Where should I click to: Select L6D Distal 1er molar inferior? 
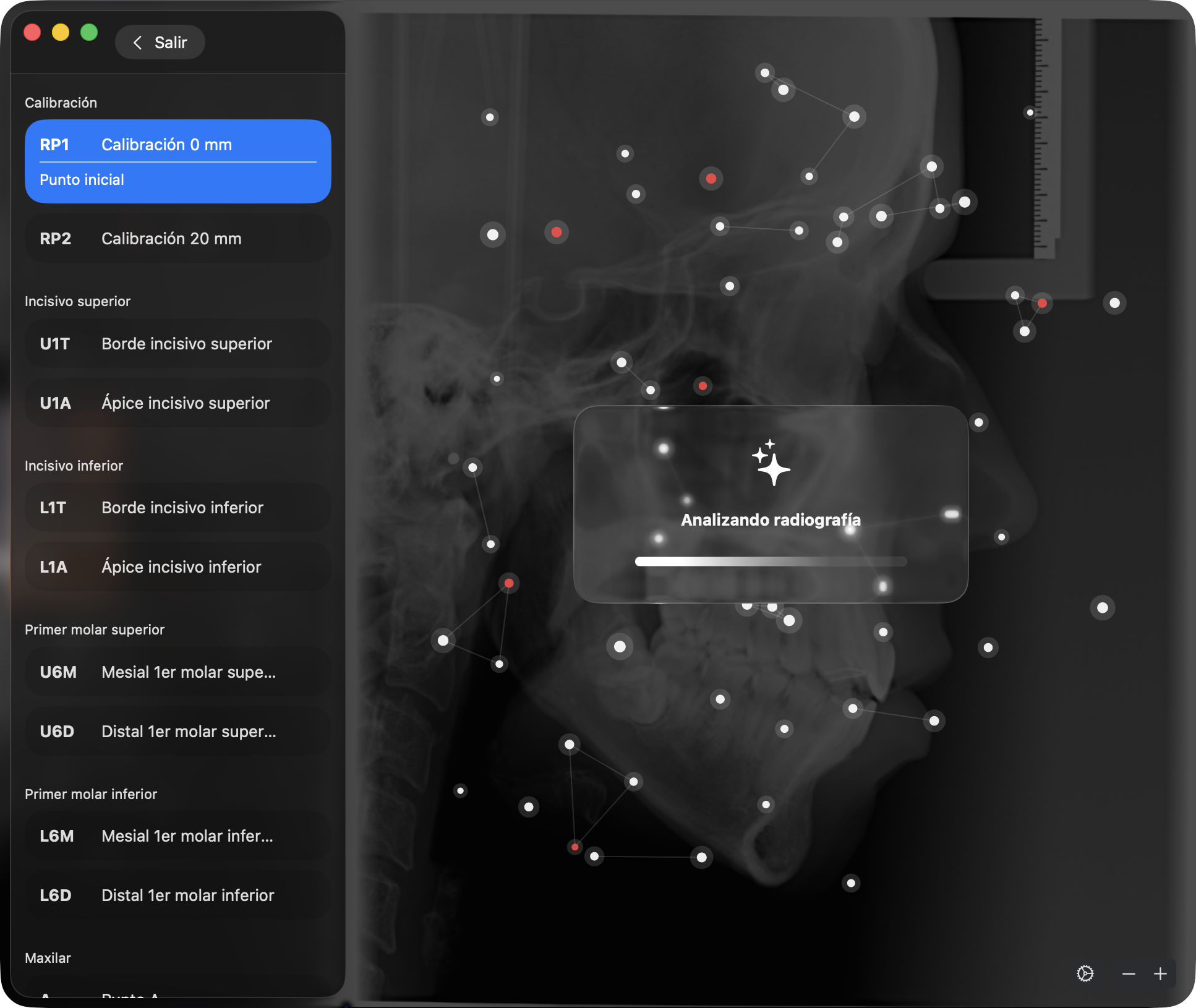coord(178,895)
